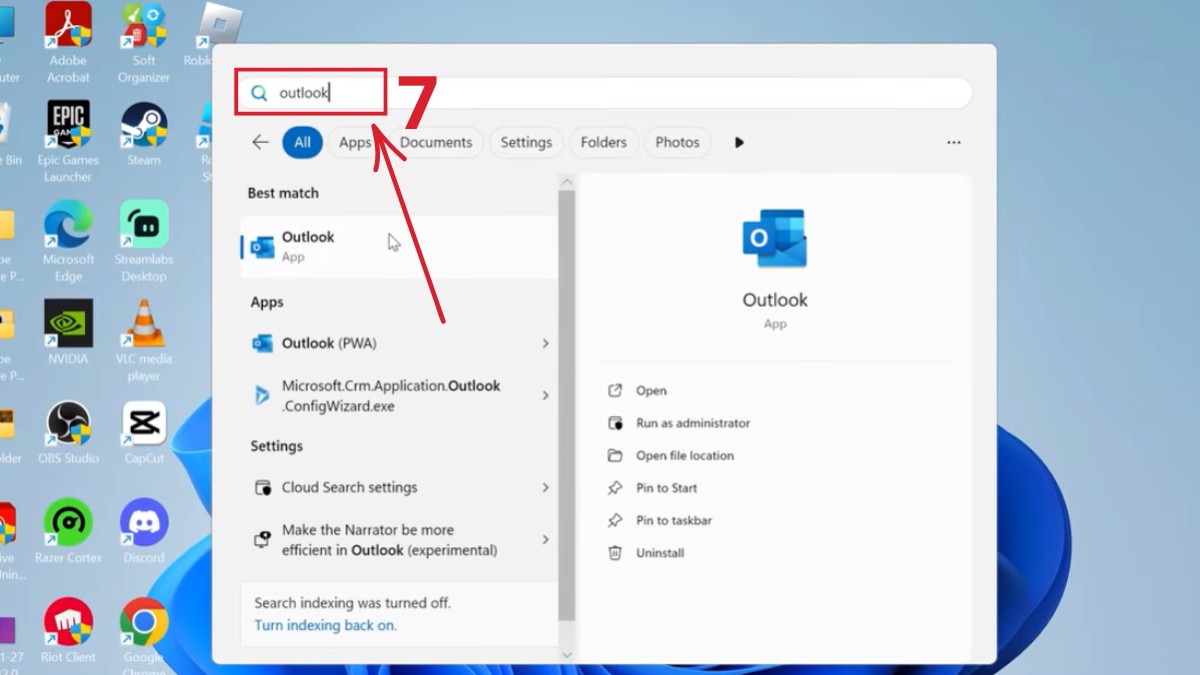Launch Streamlabs Desktop icon

144,240
